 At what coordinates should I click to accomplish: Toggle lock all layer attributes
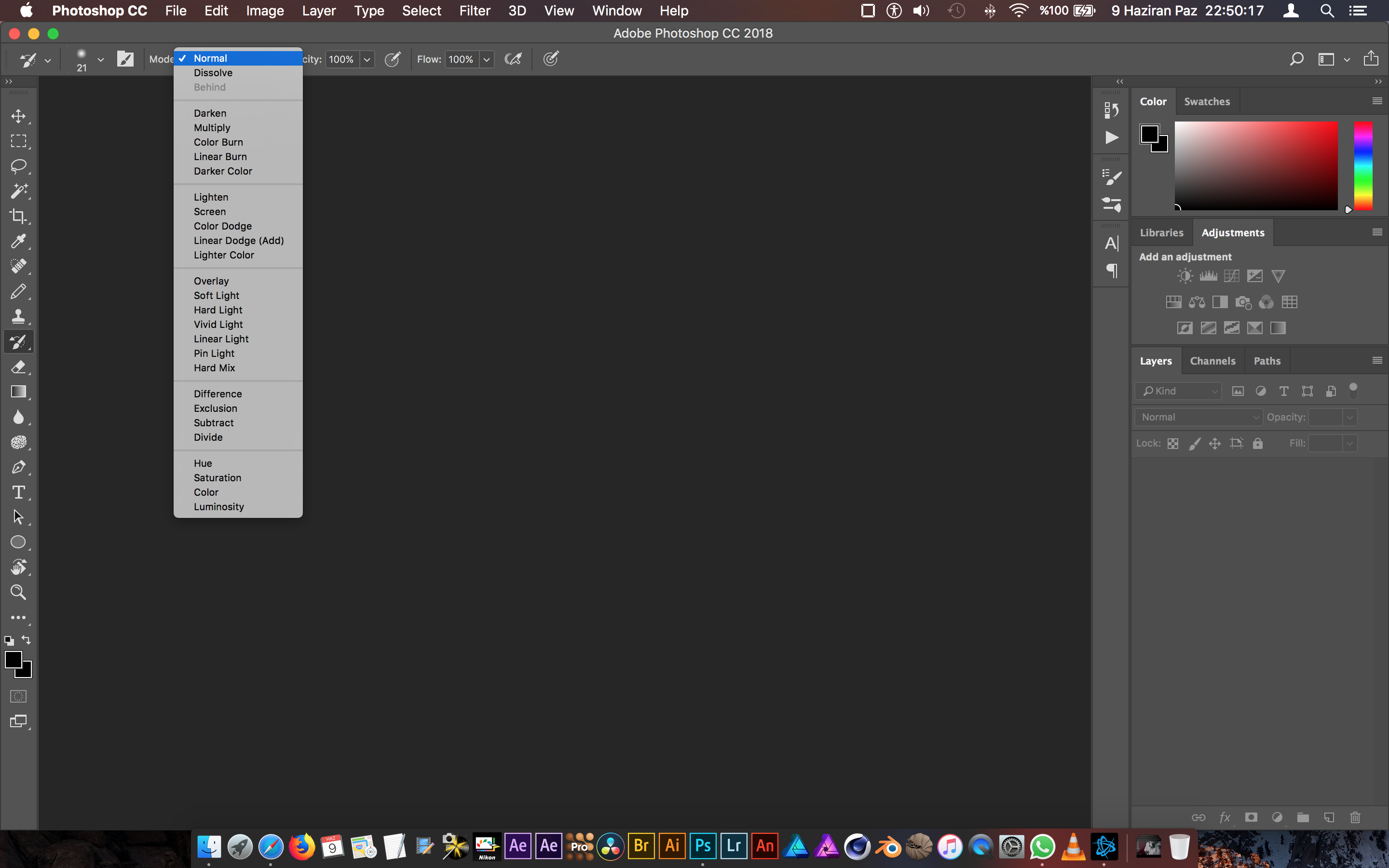pyautogui.click(x=1257, y=443)
